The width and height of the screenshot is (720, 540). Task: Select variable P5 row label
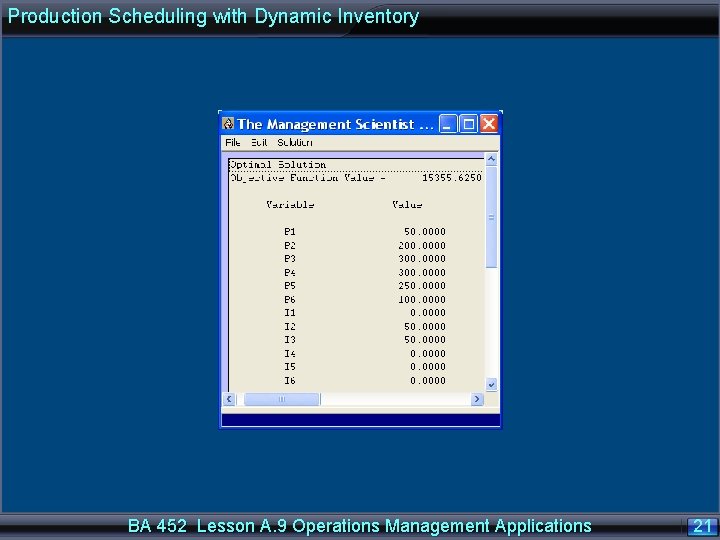[290, 286]
